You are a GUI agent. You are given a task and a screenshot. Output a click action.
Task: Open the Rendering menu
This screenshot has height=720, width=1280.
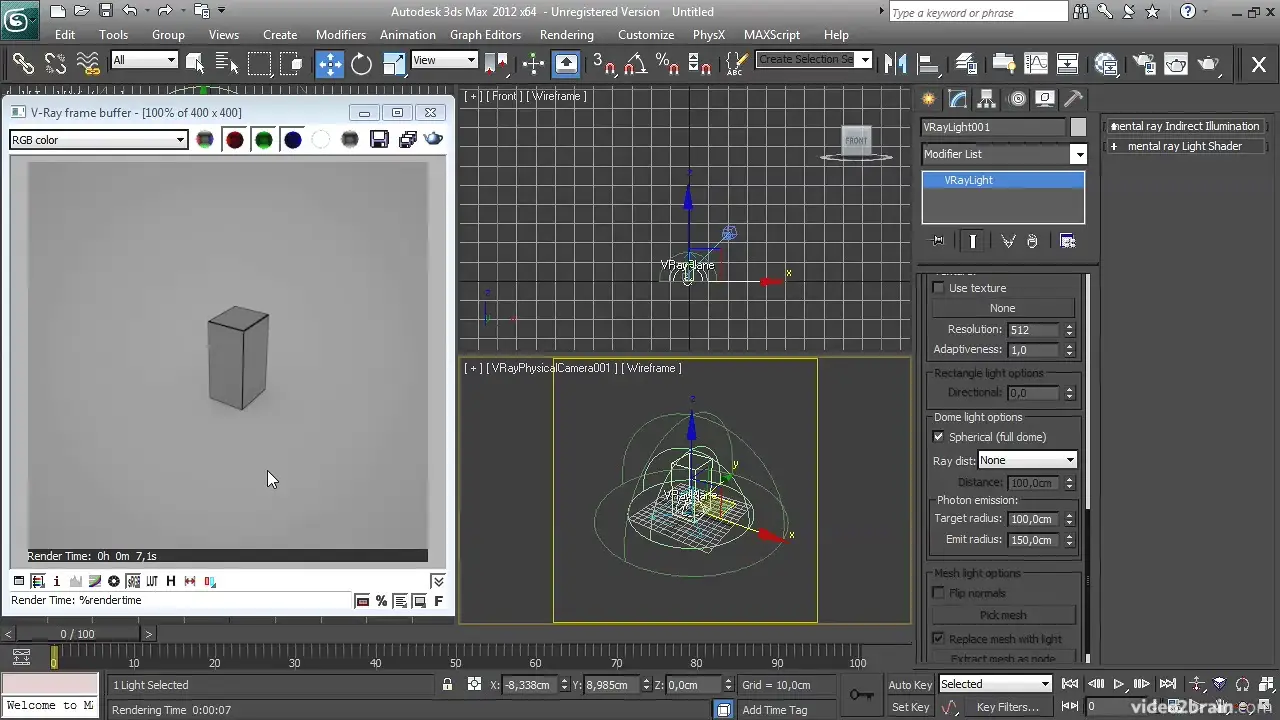[x=567, y=35]
